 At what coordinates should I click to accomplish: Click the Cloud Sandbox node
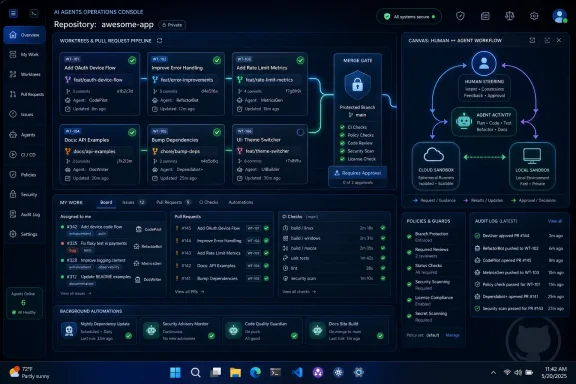tap(436, 166)
